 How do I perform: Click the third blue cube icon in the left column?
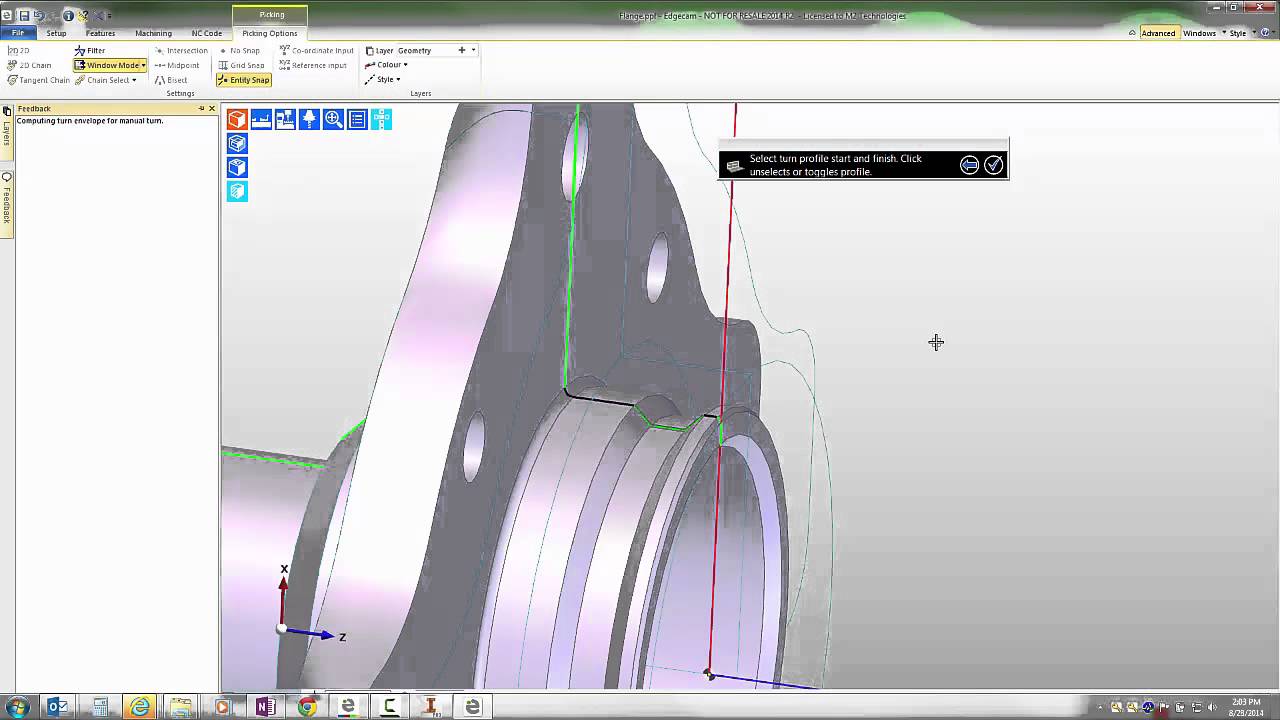click(237, 168)
